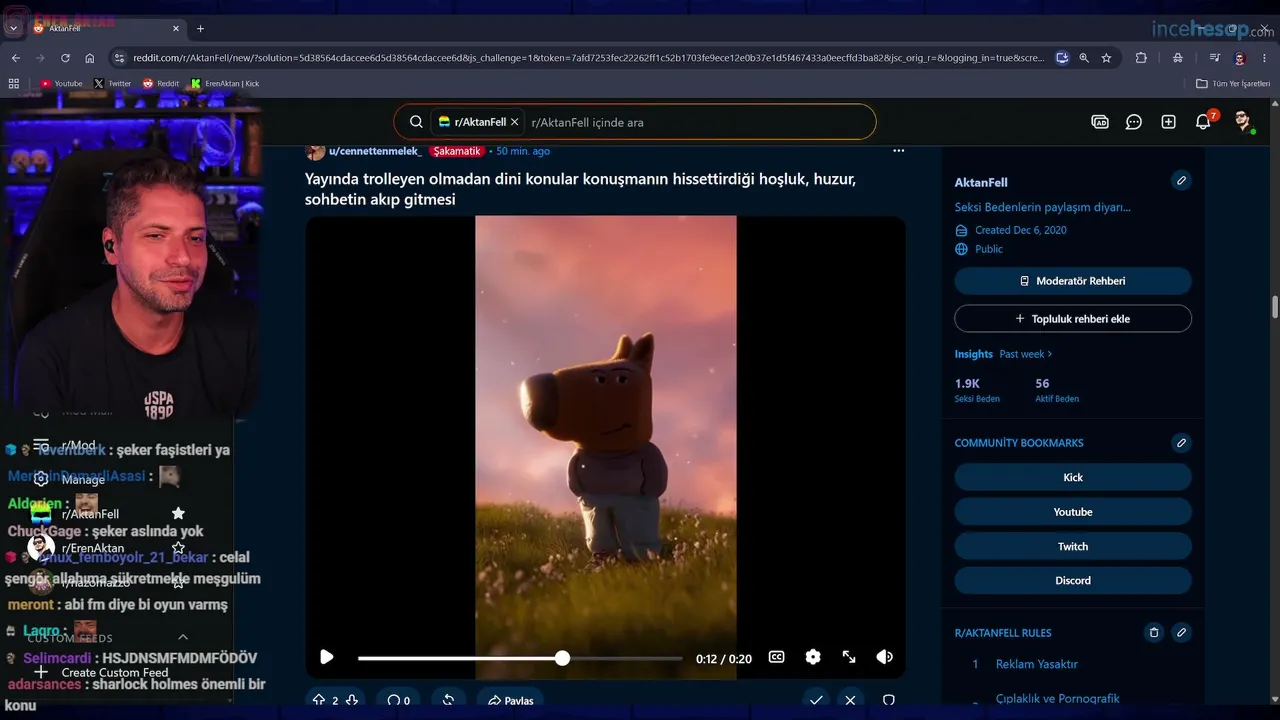This screenshot has height=720, width=1280.
Task: Open the Reddit advertise icon
Action: (x=1100, y=122)
